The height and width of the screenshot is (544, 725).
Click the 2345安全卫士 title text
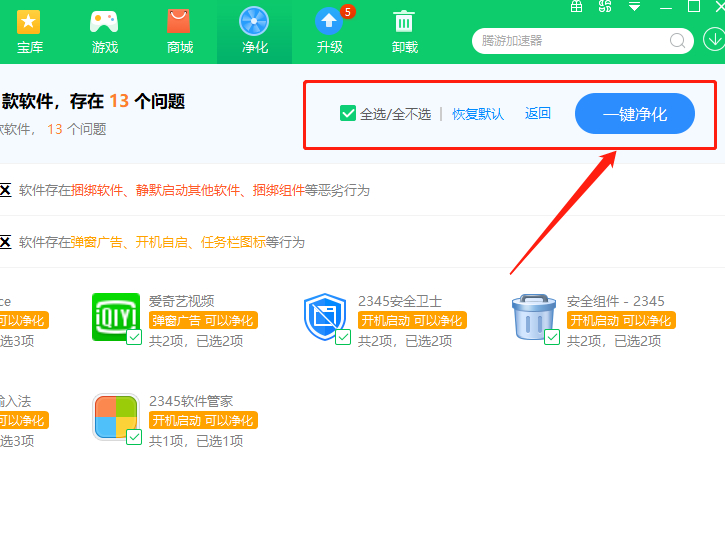coord(399,301)
